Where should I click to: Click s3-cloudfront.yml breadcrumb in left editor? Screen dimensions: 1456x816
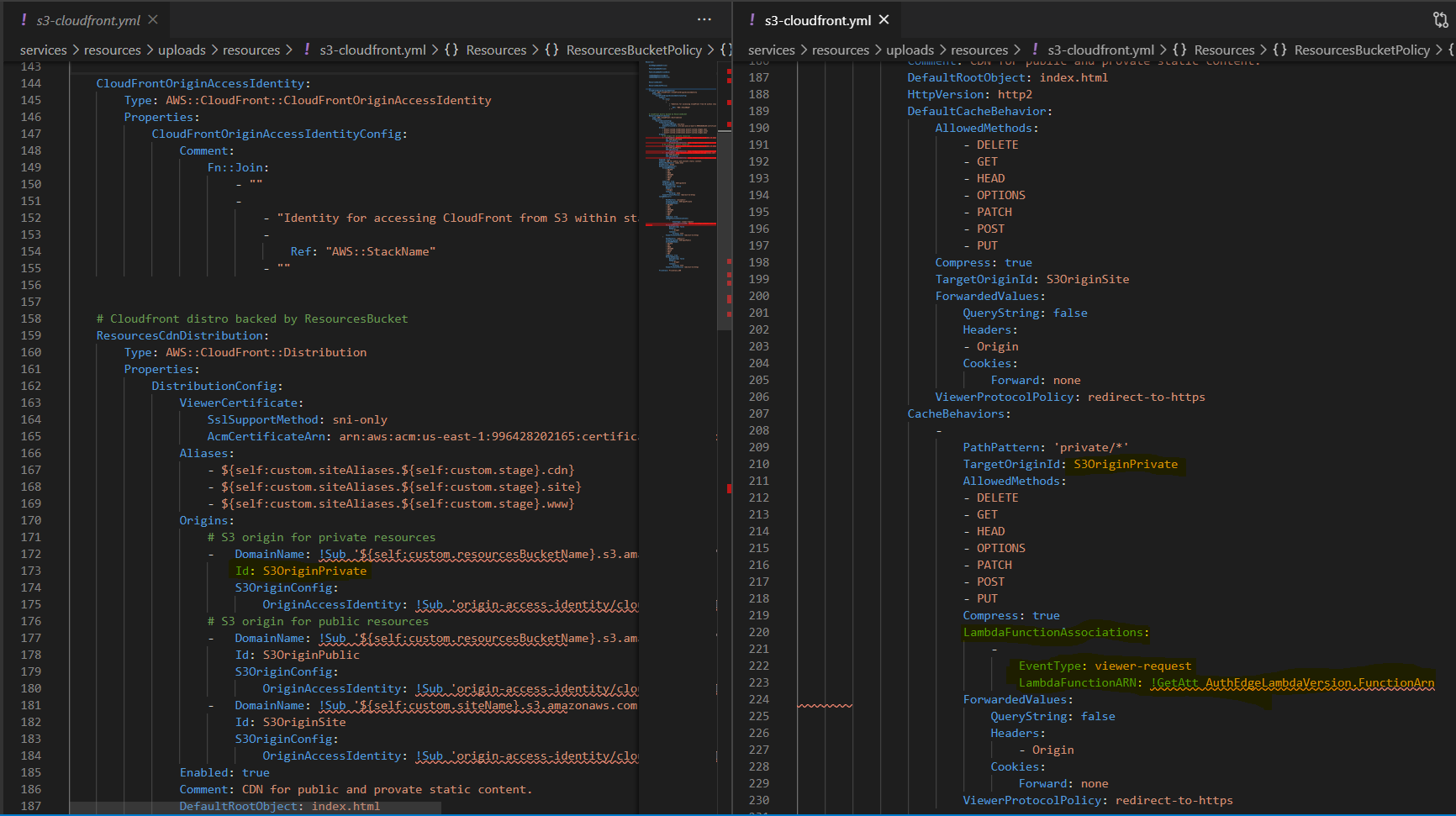(x=372, y=50)
